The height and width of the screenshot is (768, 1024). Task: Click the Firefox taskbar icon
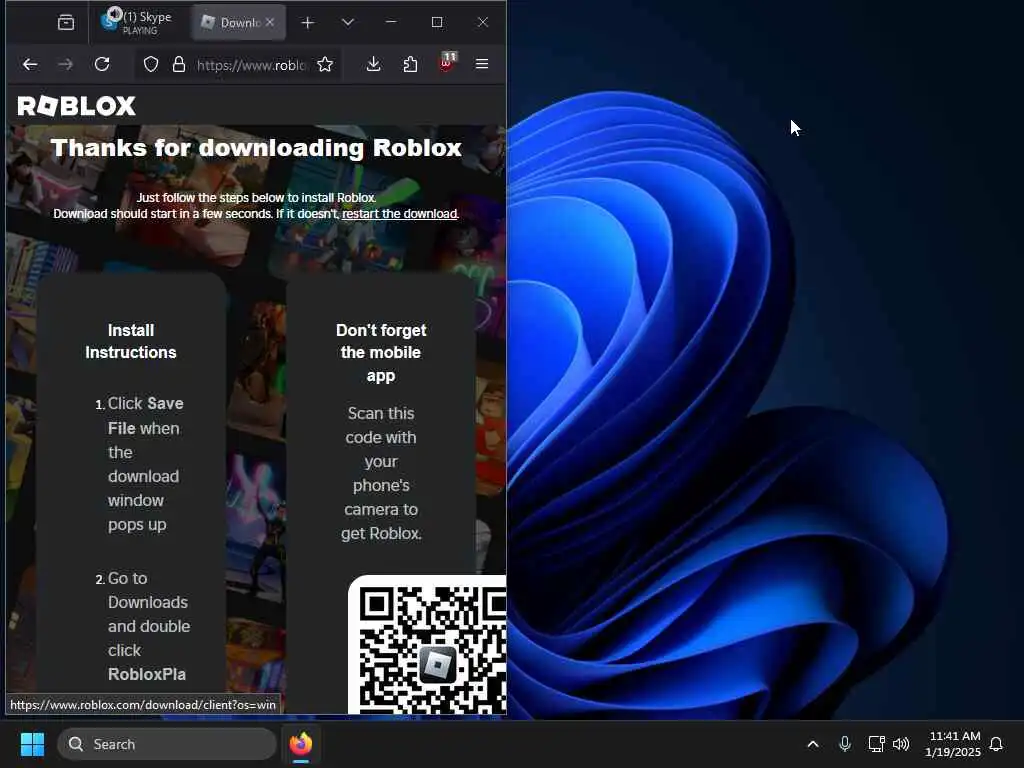point(301,744)
